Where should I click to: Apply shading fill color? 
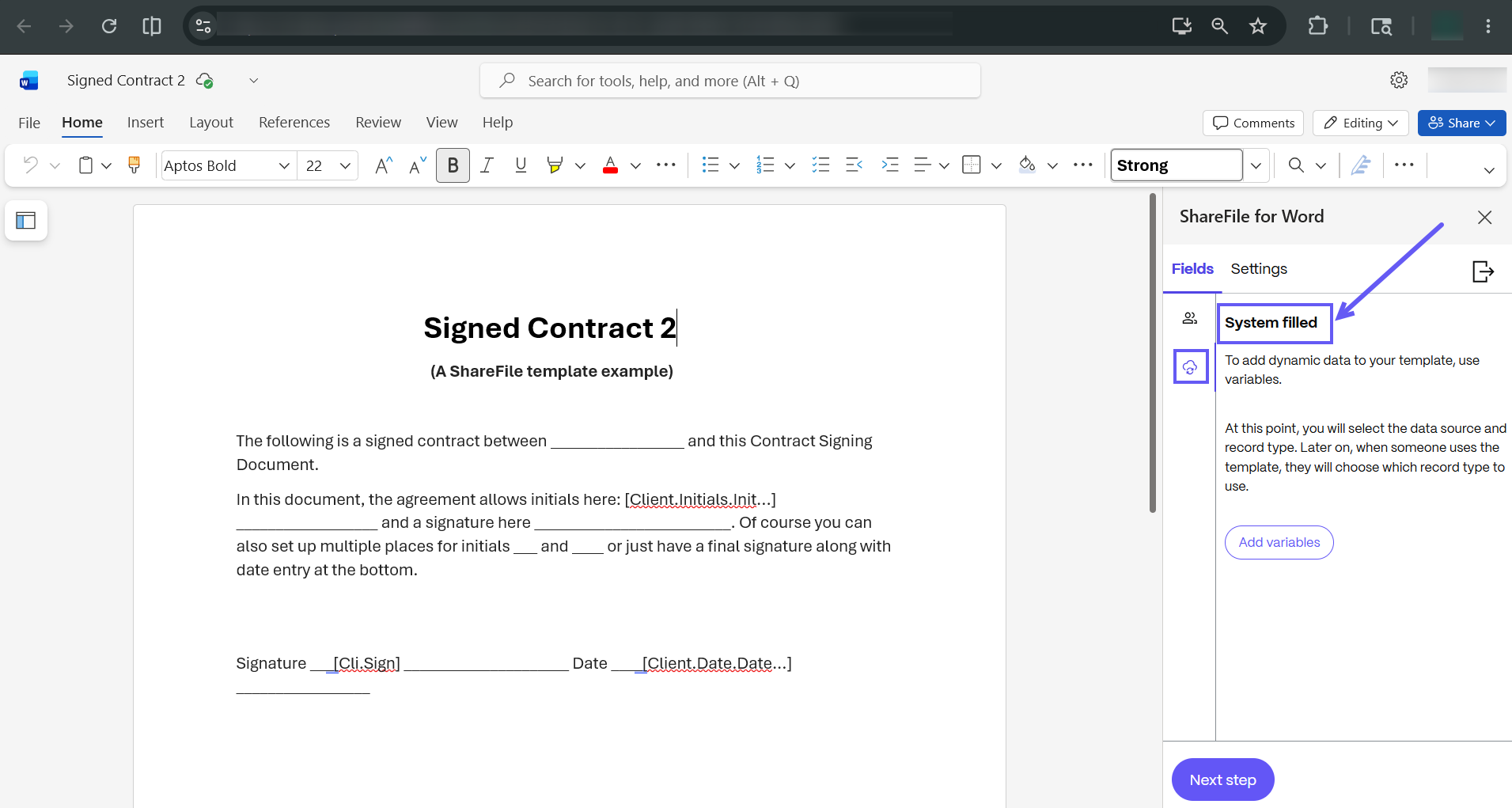pyautogui.click(x=1027, y=165)
